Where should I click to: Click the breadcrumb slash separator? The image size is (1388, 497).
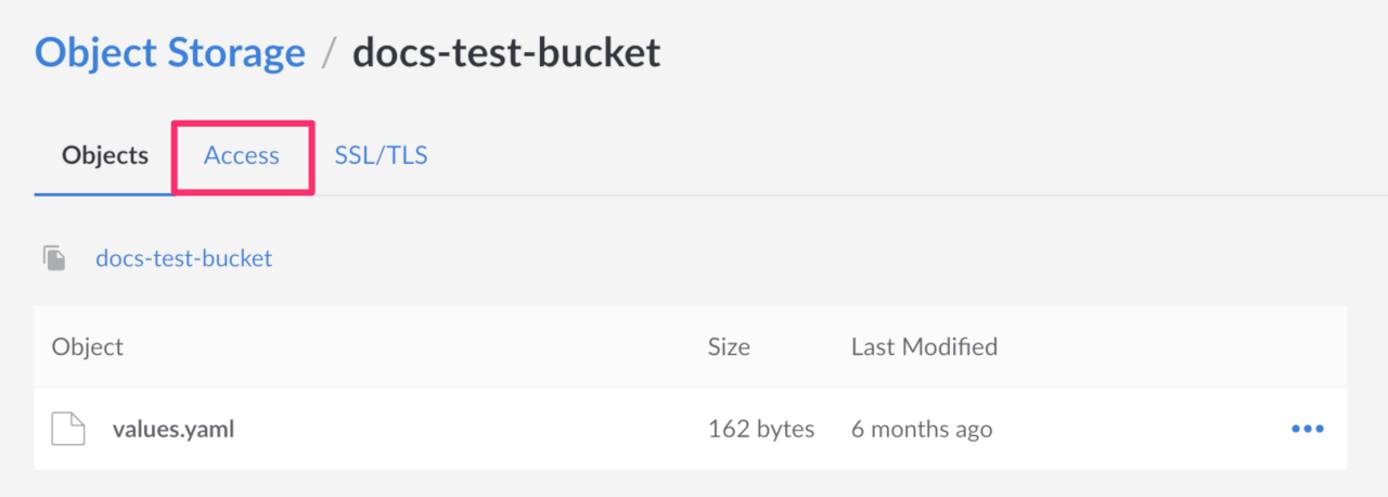[328, 54]
